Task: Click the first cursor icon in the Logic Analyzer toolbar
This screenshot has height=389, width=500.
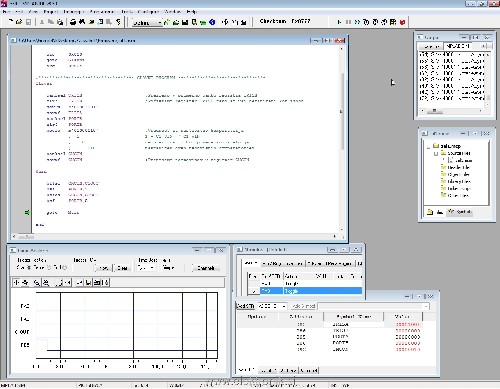Action: coord(16,283)
